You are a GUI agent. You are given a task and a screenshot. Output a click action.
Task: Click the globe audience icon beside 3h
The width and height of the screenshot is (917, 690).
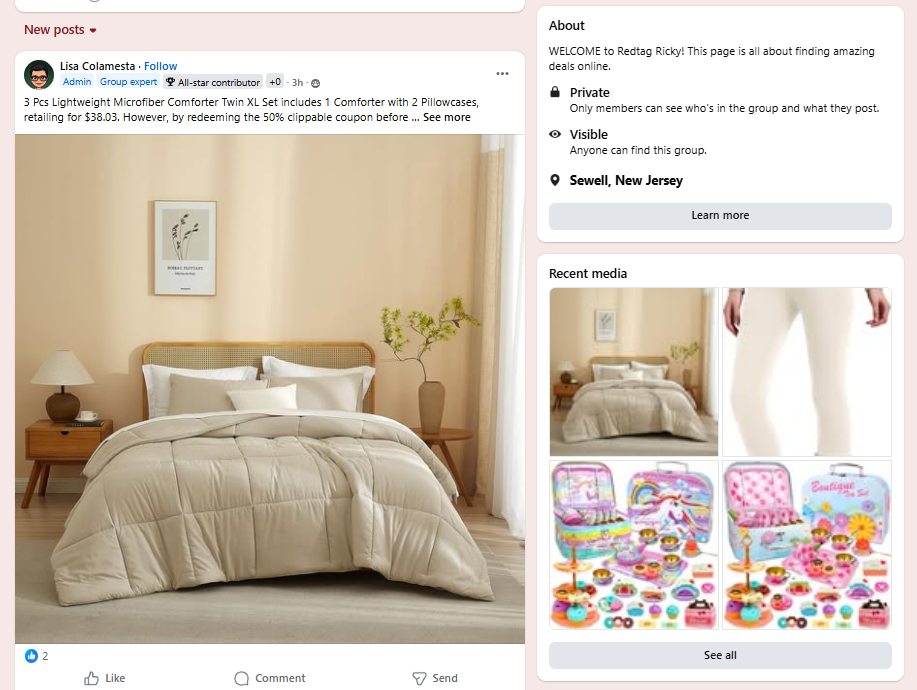pyautogui.click(x=315, y=83)
